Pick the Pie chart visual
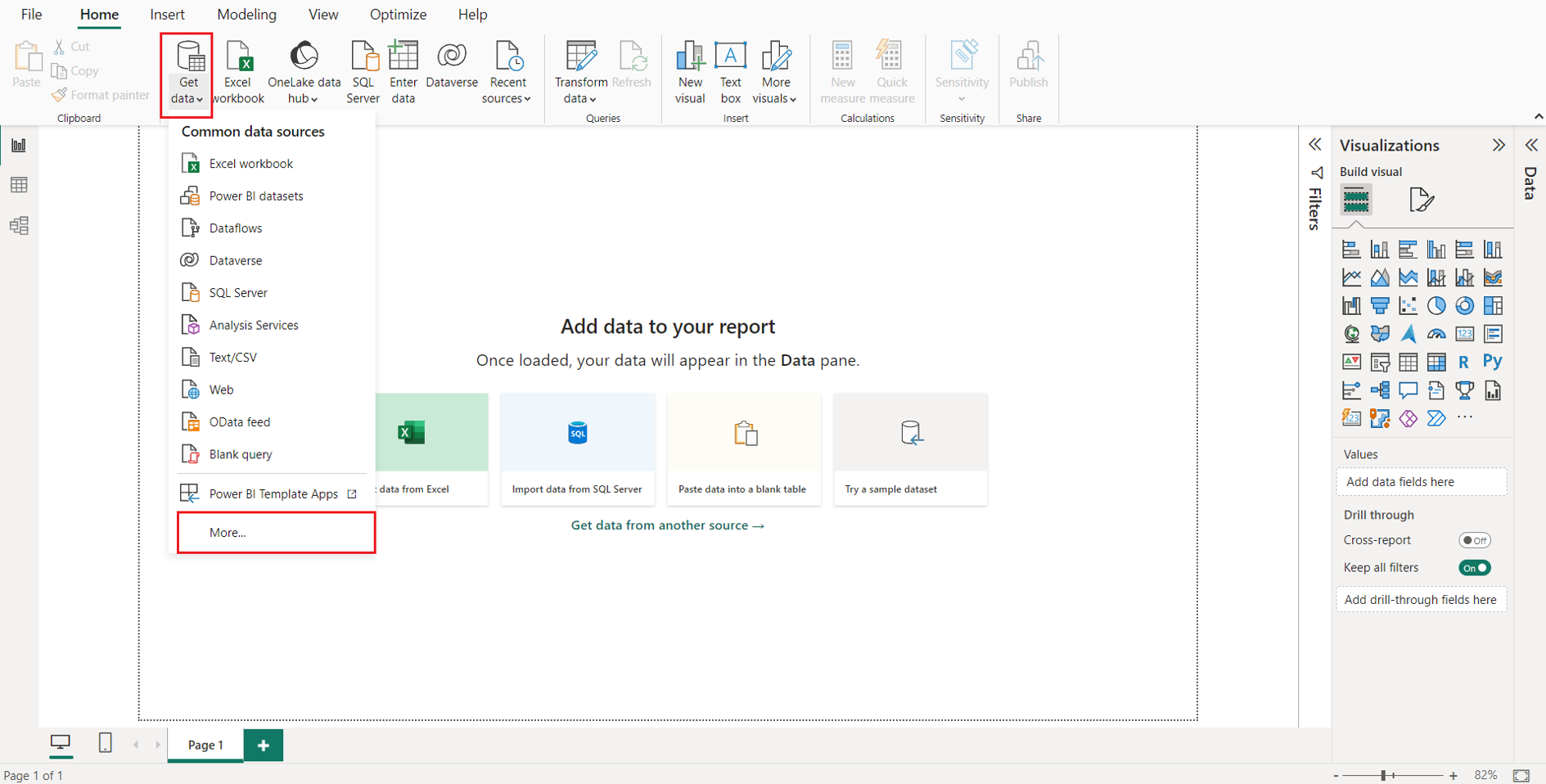The height and width of the screenshot is (784, 1546). (1436, 306)
